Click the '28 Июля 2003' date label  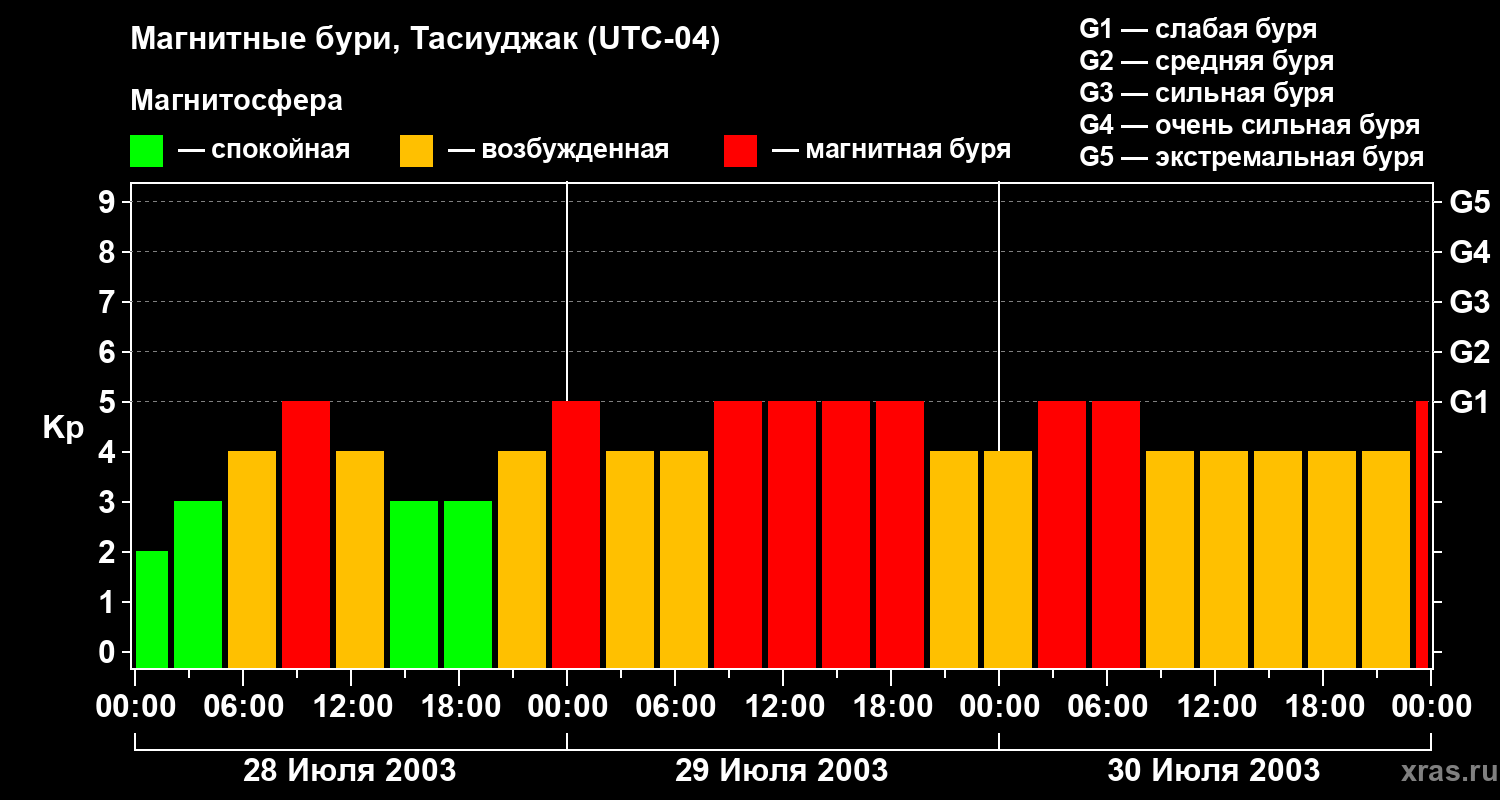pyautogui.click(x=350, y=771)
